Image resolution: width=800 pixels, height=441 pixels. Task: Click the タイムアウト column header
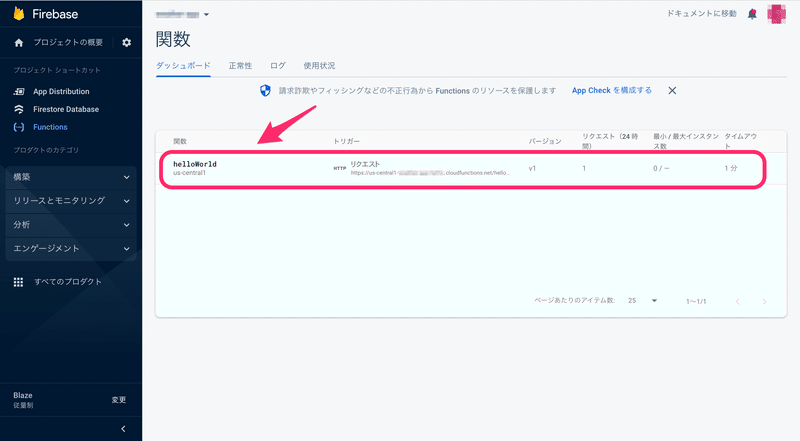(741, 141)
